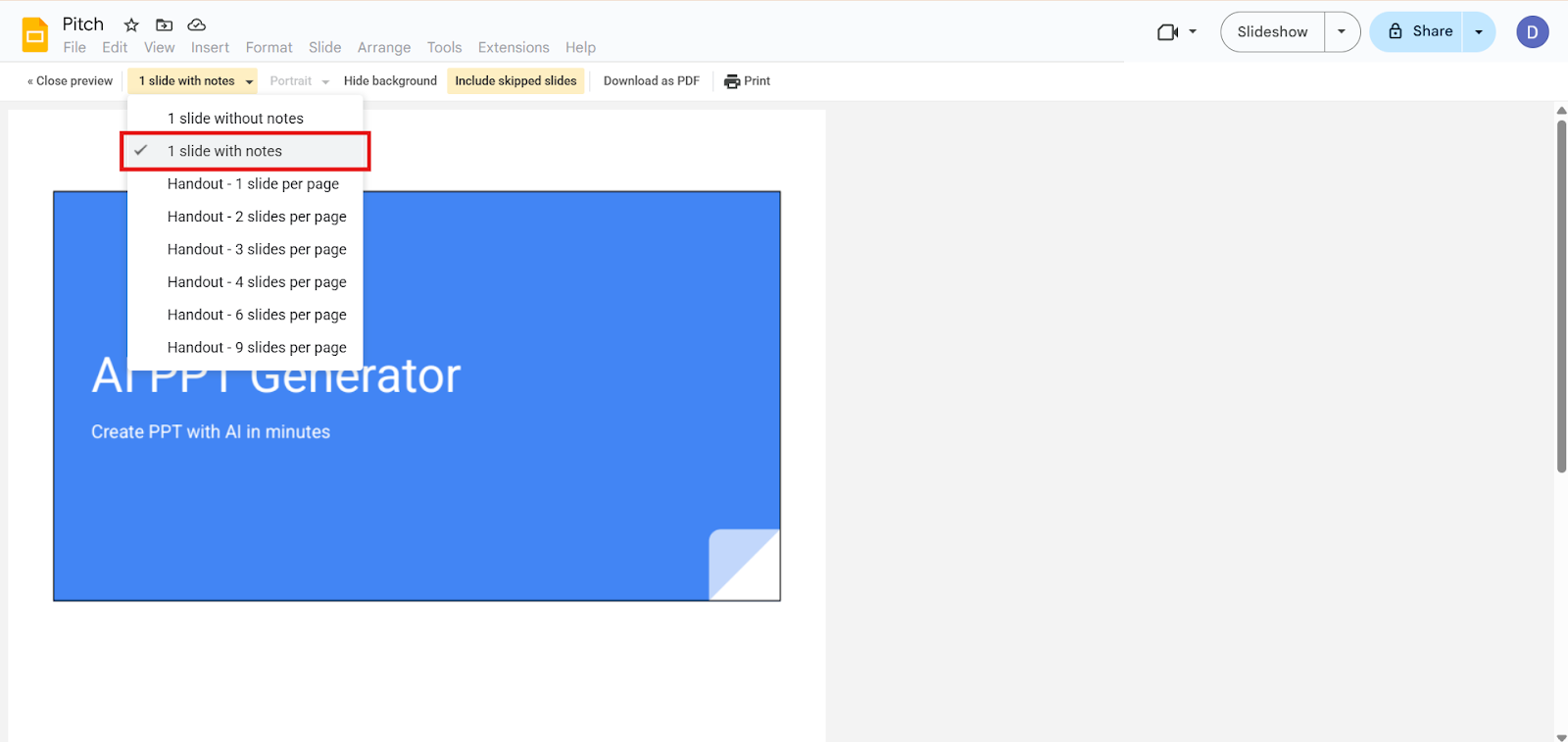Click the video call camera icon
The width and height of the screenshot is (1568, 742).
[x=1167, y=31]
